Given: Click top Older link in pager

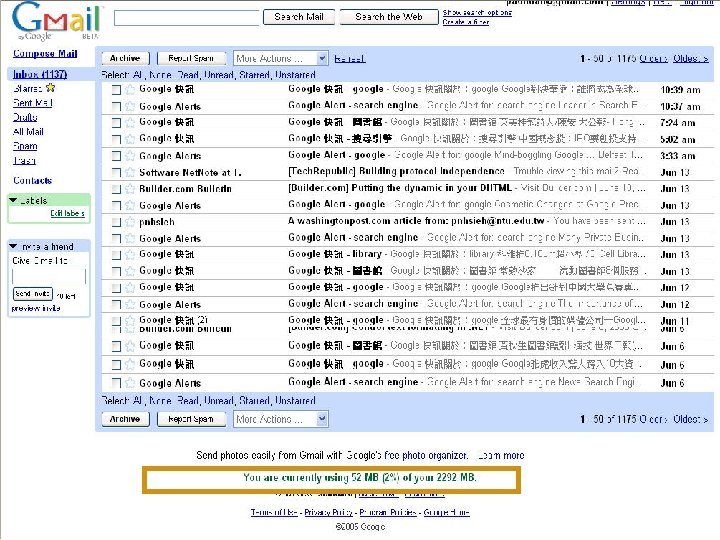Looking at the screenshot, I should pos(653,58).
